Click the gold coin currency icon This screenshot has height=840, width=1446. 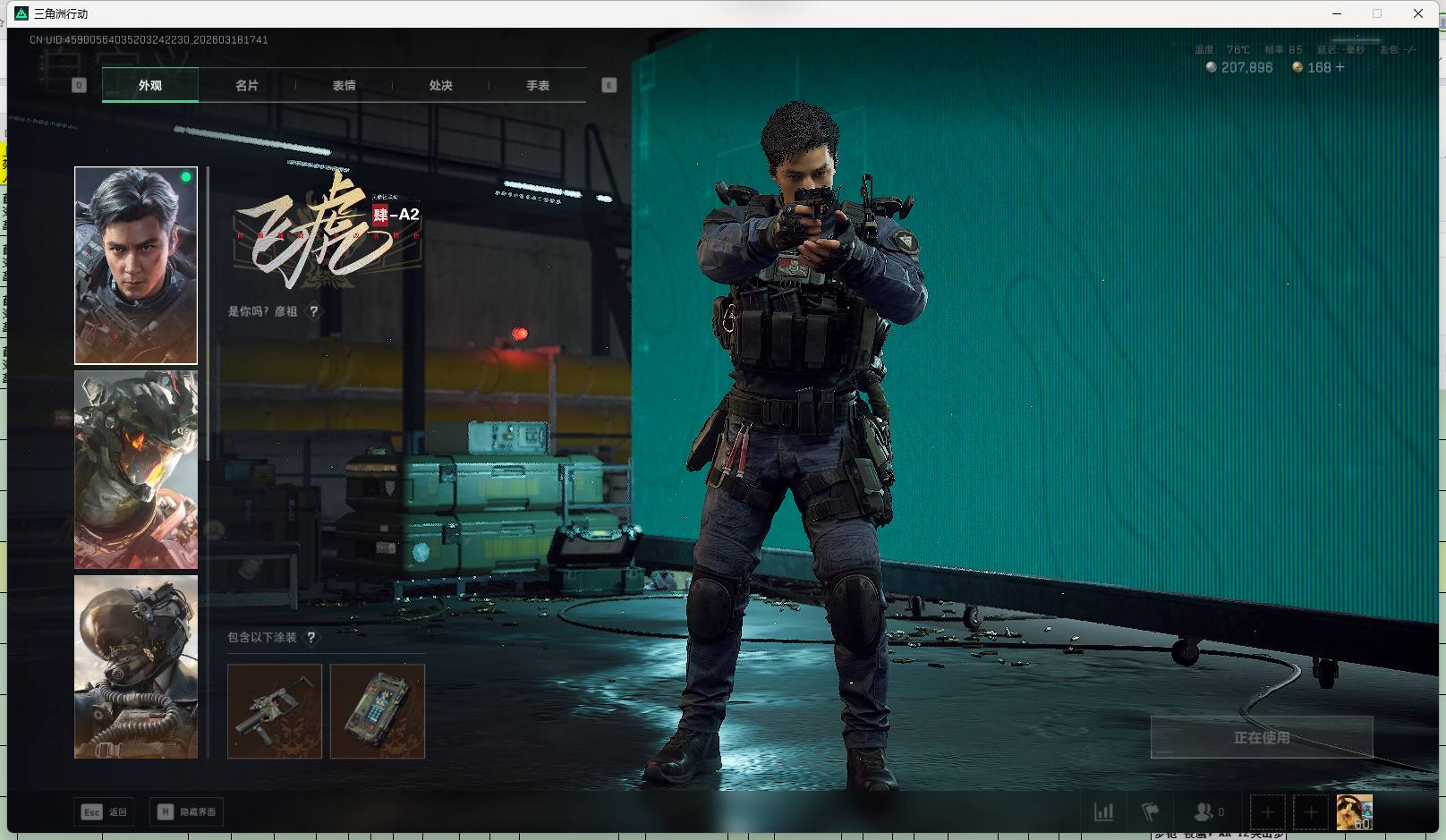[1297, 67]
